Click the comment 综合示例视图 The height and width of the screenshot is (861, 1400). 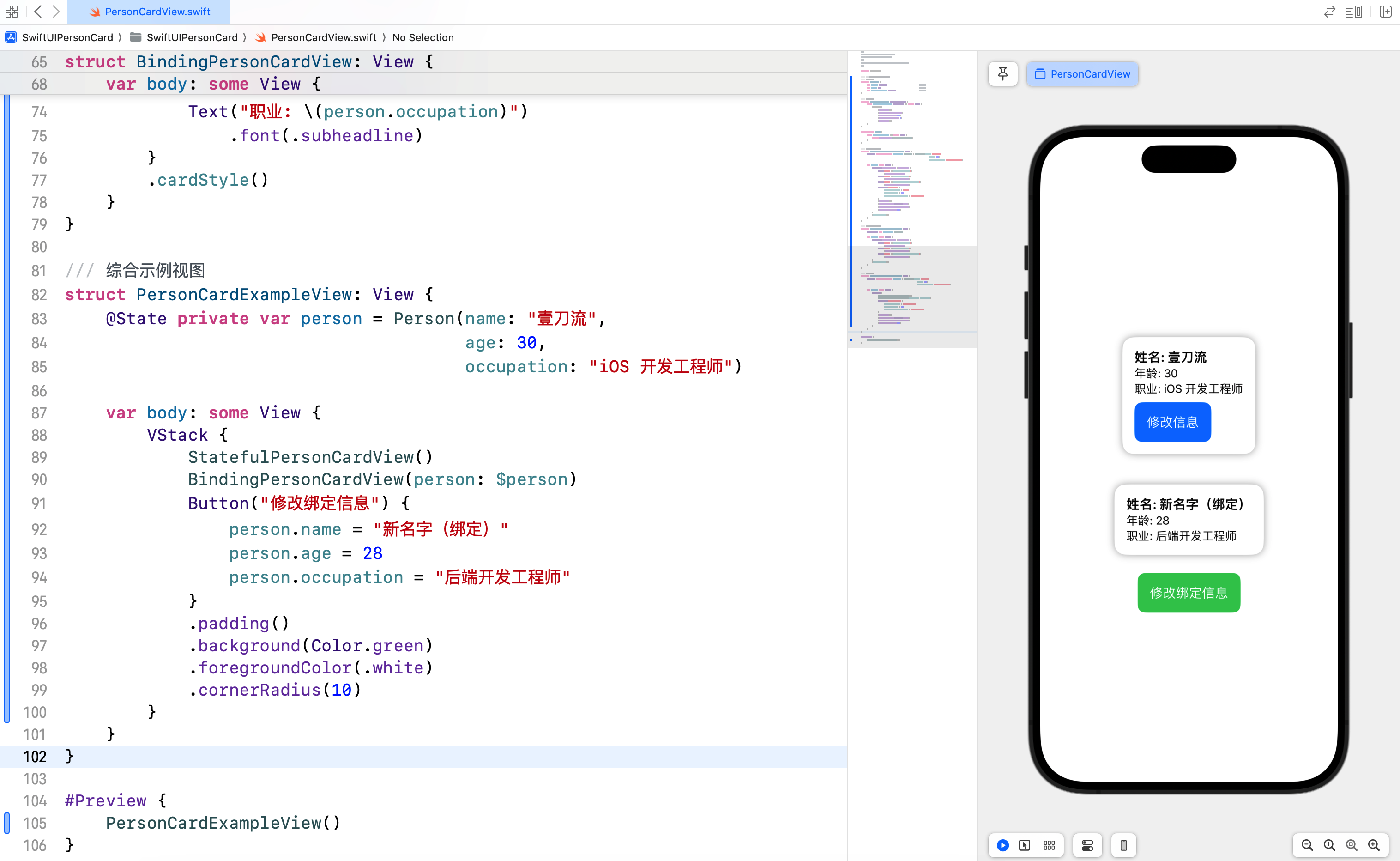155,271
